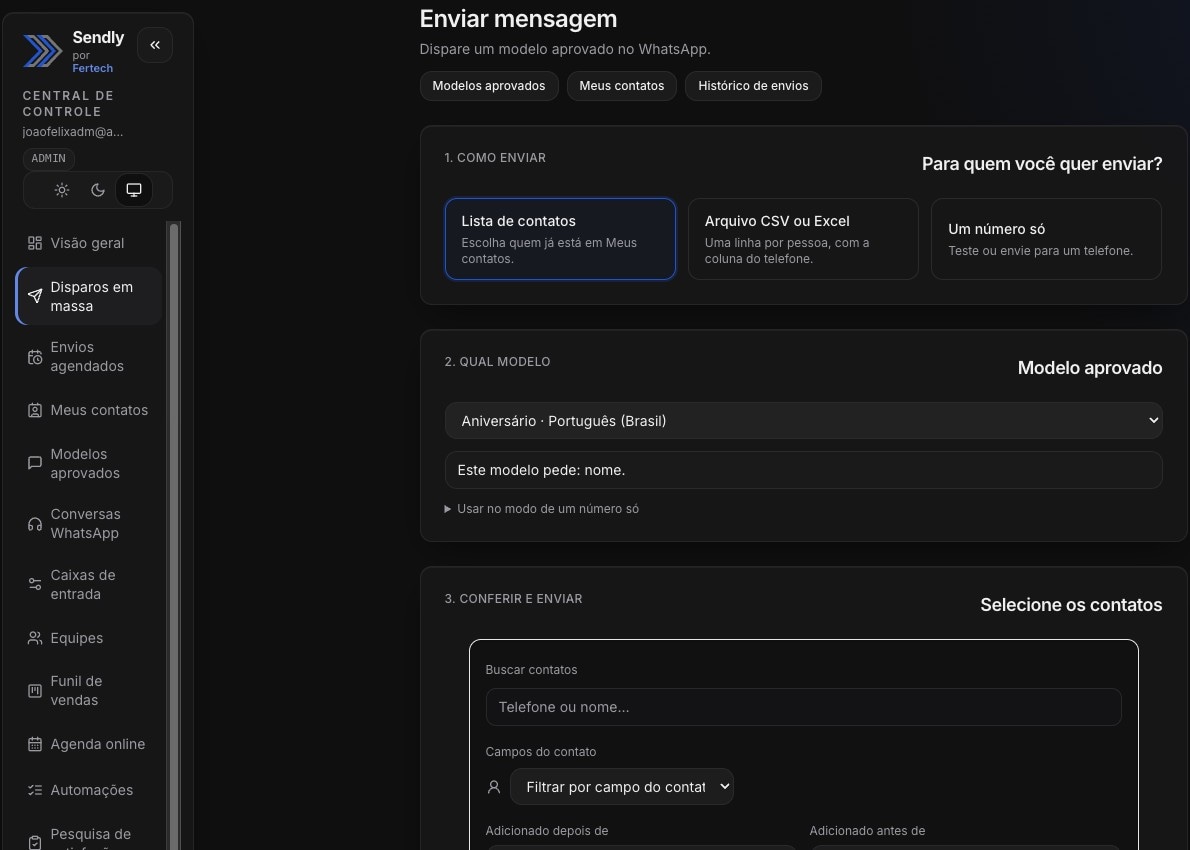Click the sidebar vertical scrollbar
This screenshot has height=850, width=1190.
[174, 535]
